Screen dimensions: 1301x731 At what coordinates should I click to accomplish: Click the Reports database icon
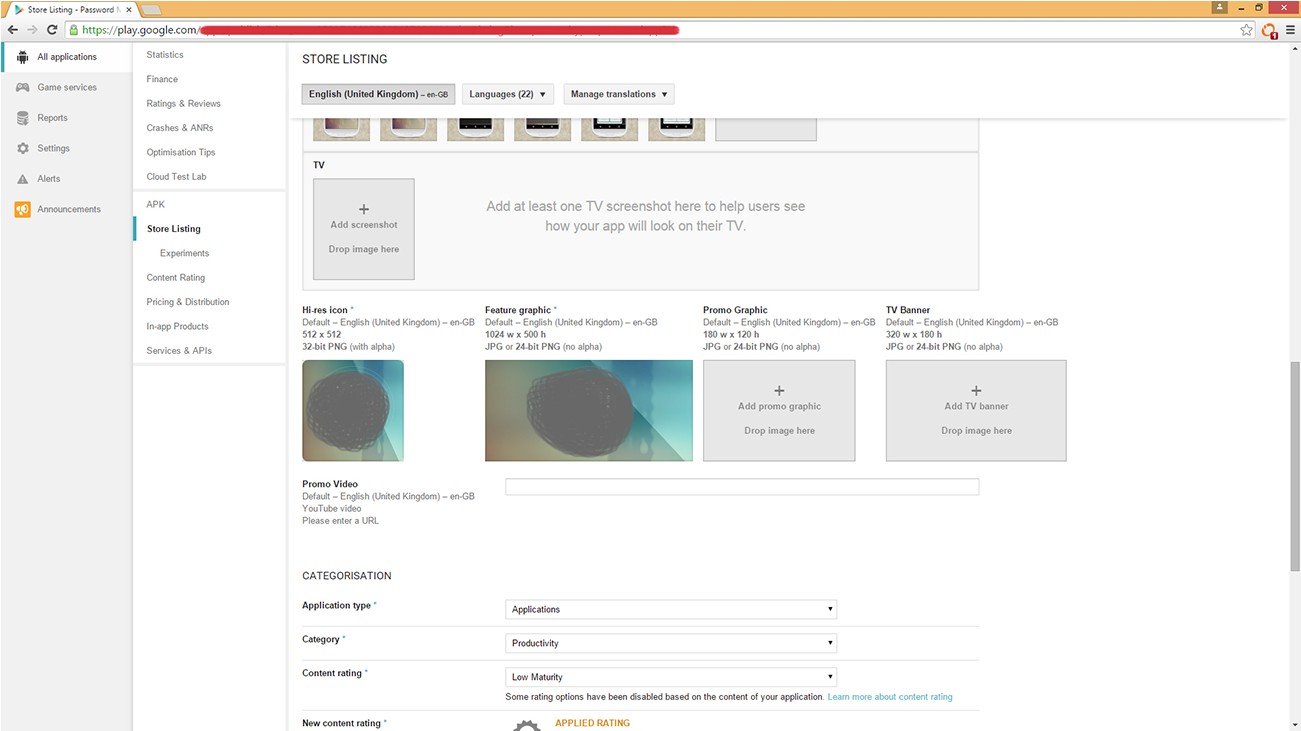[x=22, y=118]
